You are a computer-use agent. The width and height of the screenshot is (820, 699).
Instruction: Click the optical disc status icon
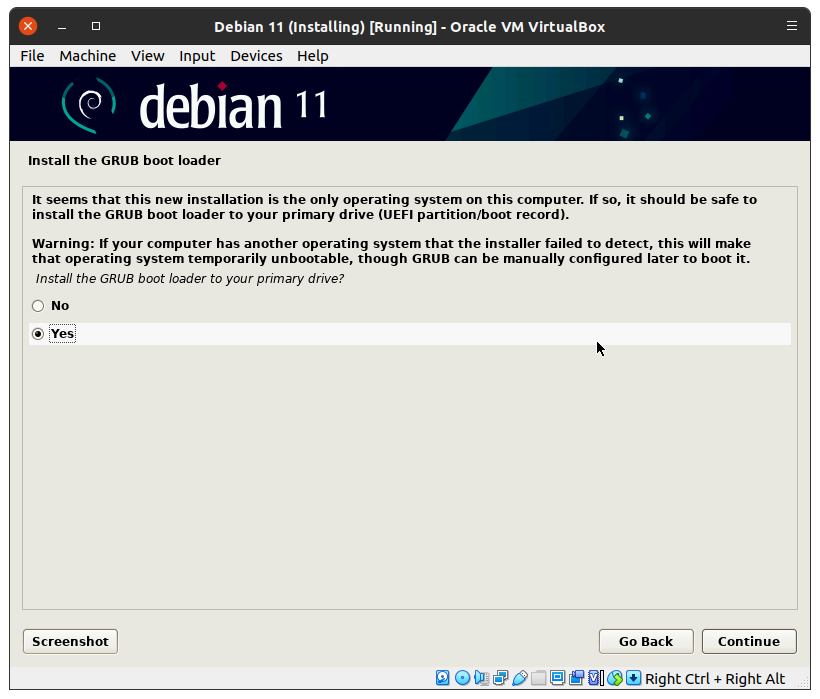(x=463, y=678)
